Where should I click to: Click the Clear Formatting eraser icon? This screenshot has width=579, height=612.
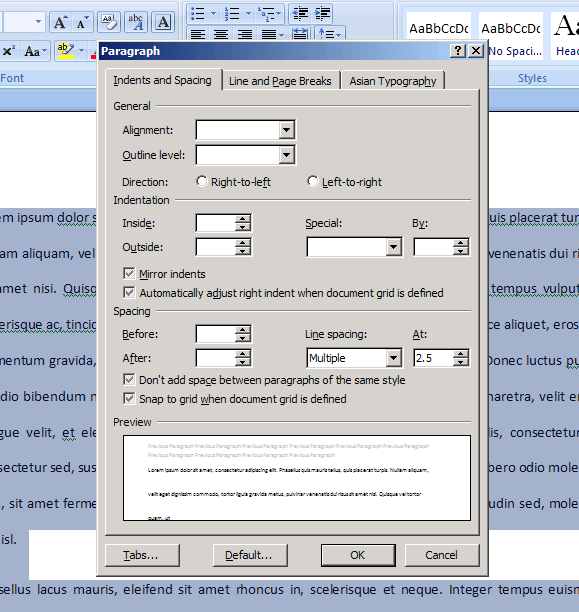tap(109, 22)
